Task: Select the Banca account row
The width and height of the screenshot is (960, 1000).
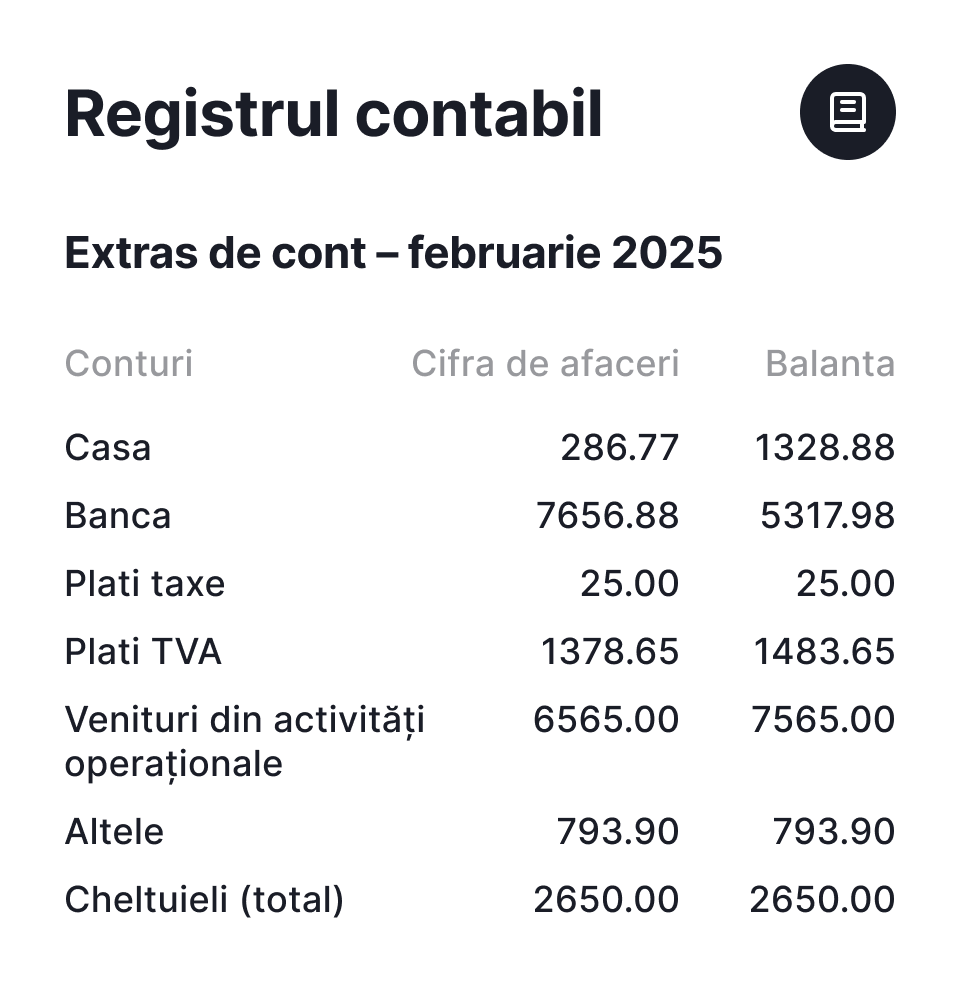Action: (118, 516)
